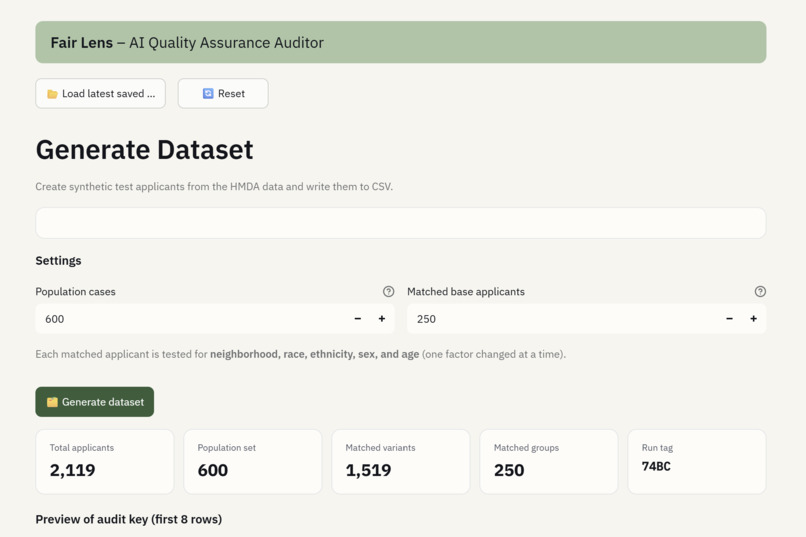Click the Matched variants card label
The width and height of the screenshot is (806, 537).
380,448
